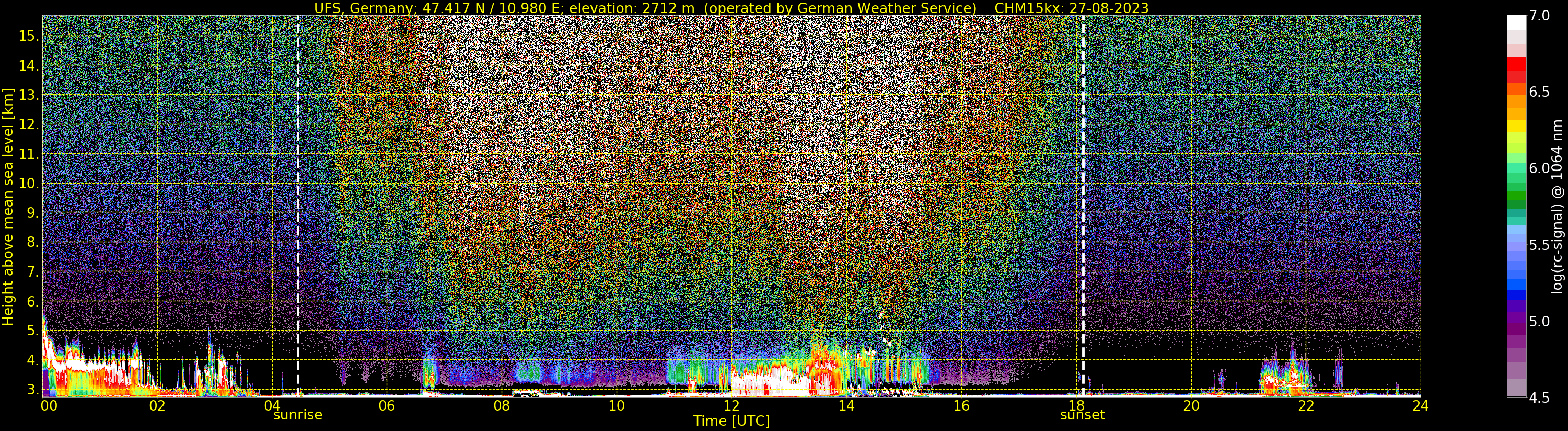The width and height of the screenshot is (1568, 431).
Task: Pick the white top segment of the colorbar
Action: [x=1516, y=22]
